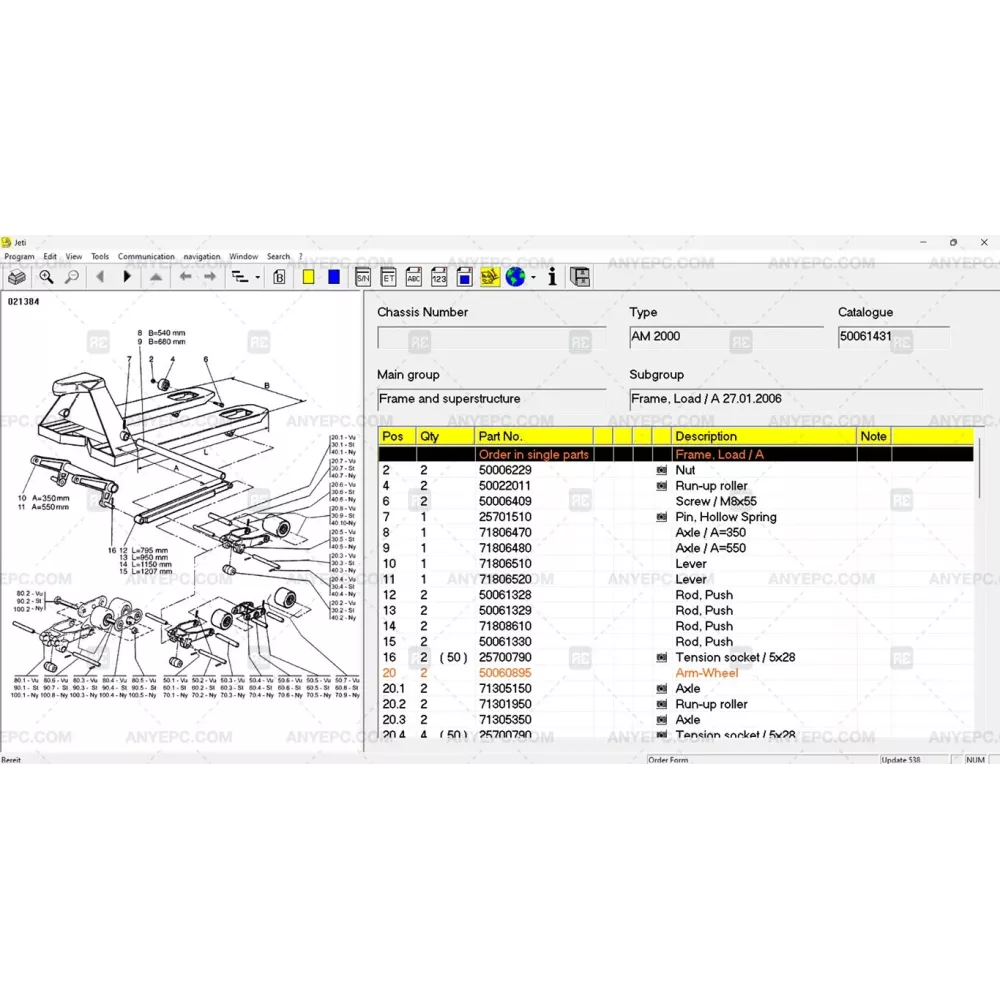Viewport: 1000px width, 1000px height.
Task: Open the Tools menu
Action: 100,257
